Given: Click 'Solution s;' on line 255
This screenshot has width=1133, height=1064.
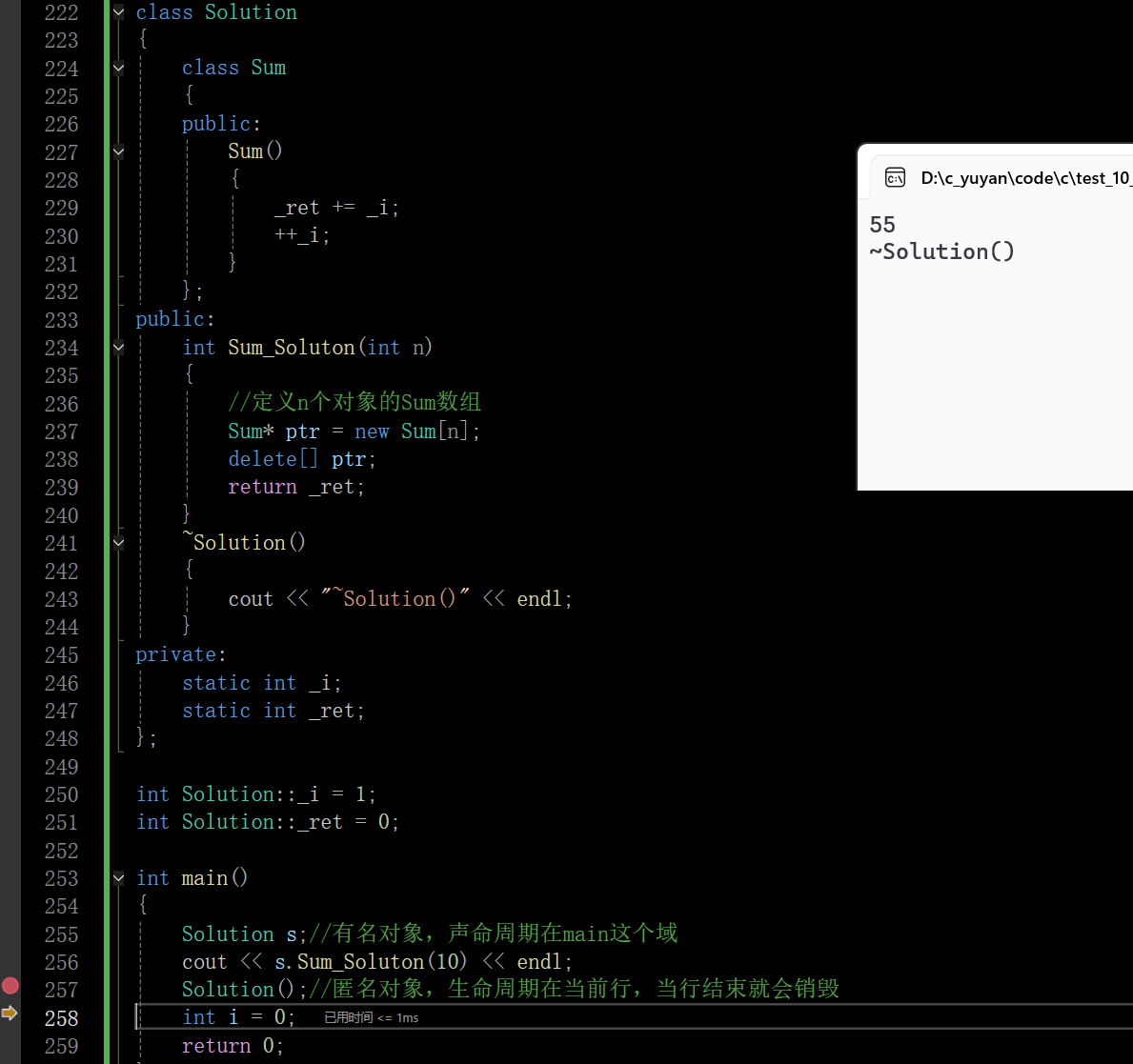Looking at the screenshot, I should point(244,934).
